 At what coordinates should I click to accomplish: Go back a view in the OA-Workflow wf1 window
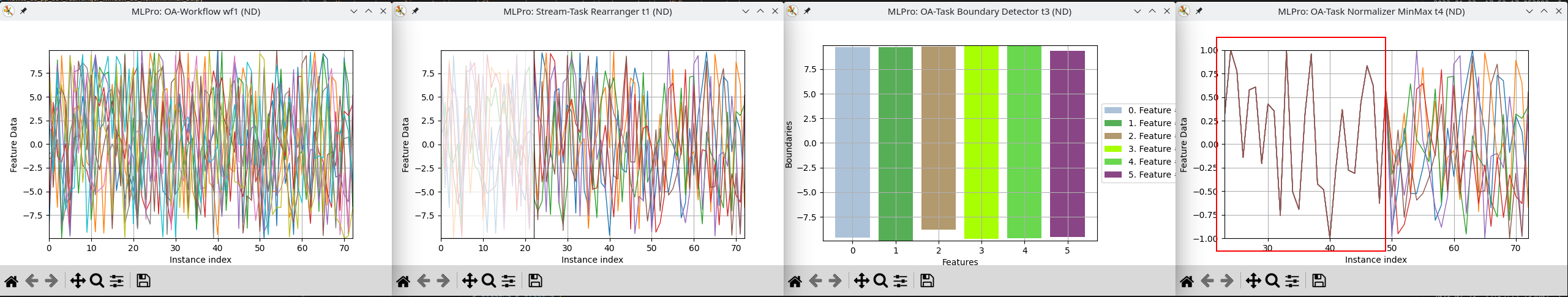click(32, 281)
